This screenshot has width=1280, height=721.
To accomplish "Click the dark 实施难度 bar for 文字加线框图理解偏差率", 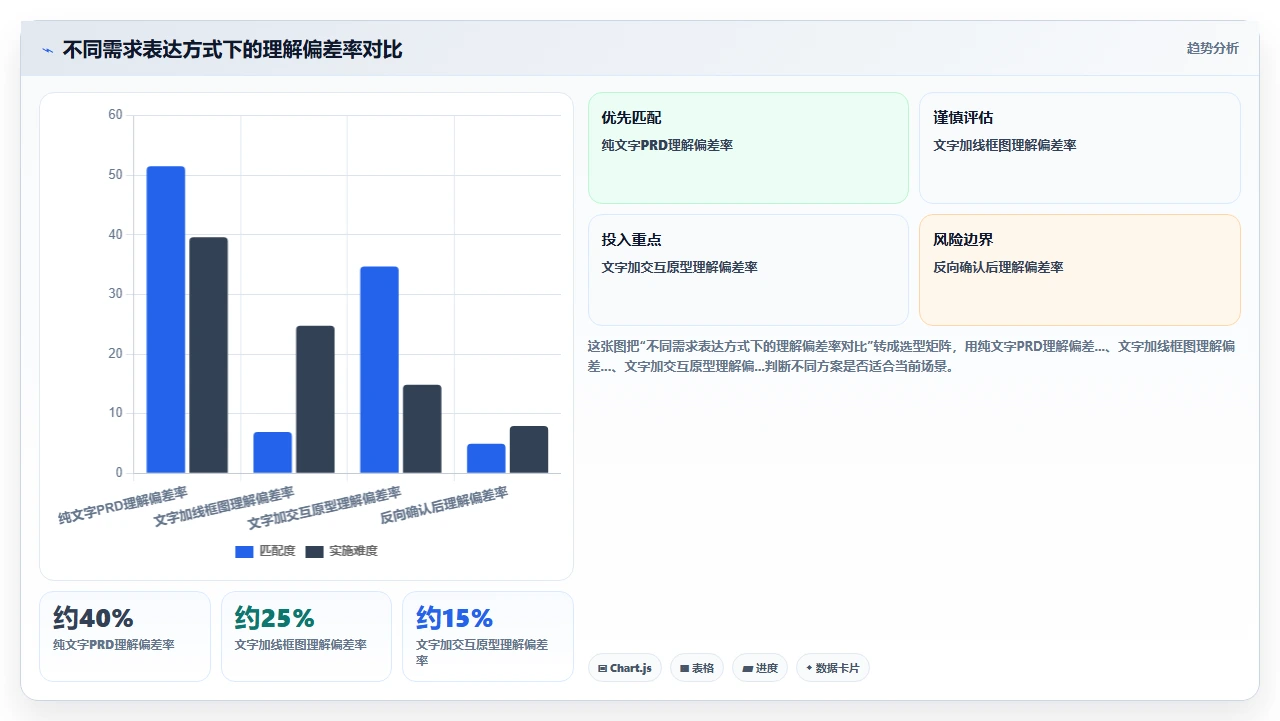I will click(x=316, y=399).
